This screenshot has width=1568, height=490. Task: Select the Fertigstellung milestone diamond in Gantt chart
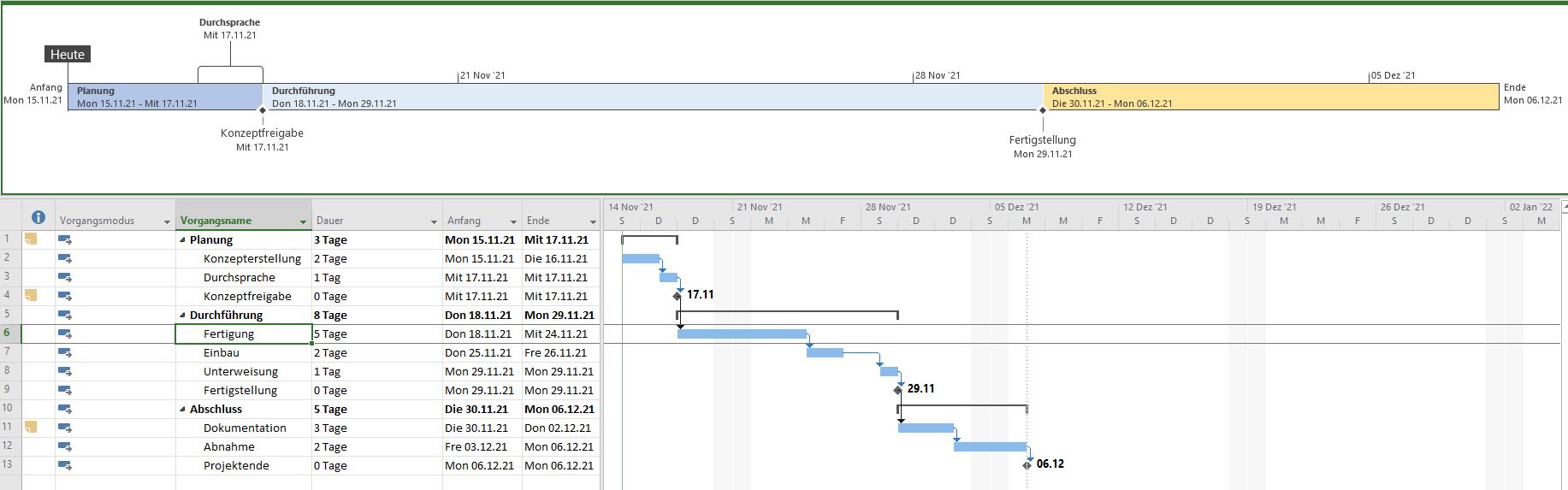pos(898,390)
